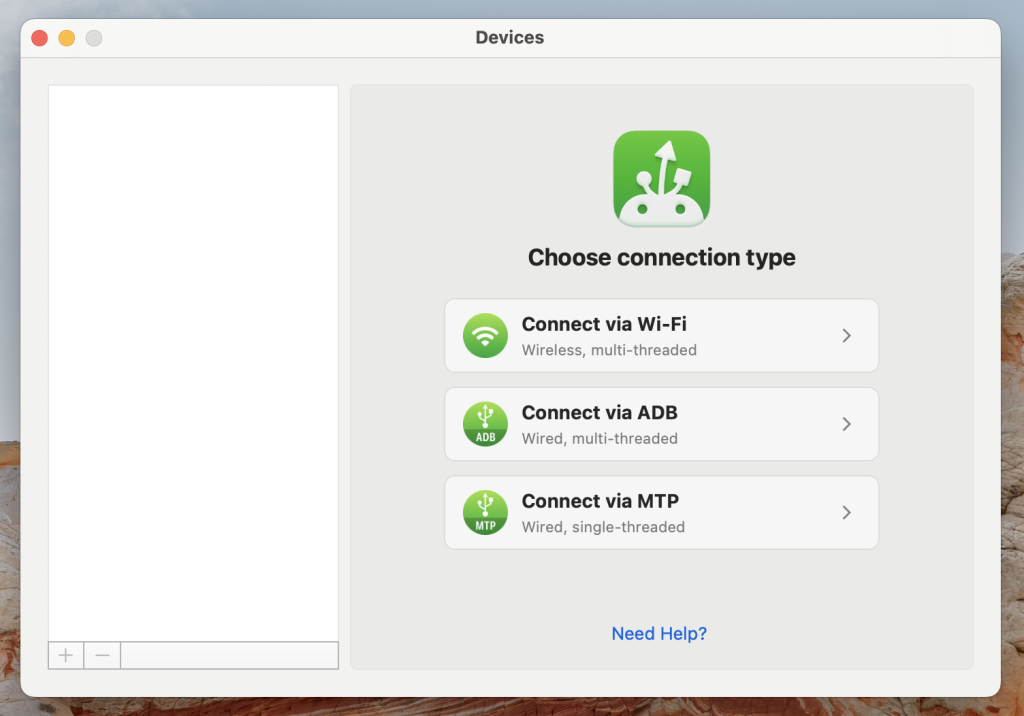
Task: Click the green ADB USB icon
Action: pos(485,424)
